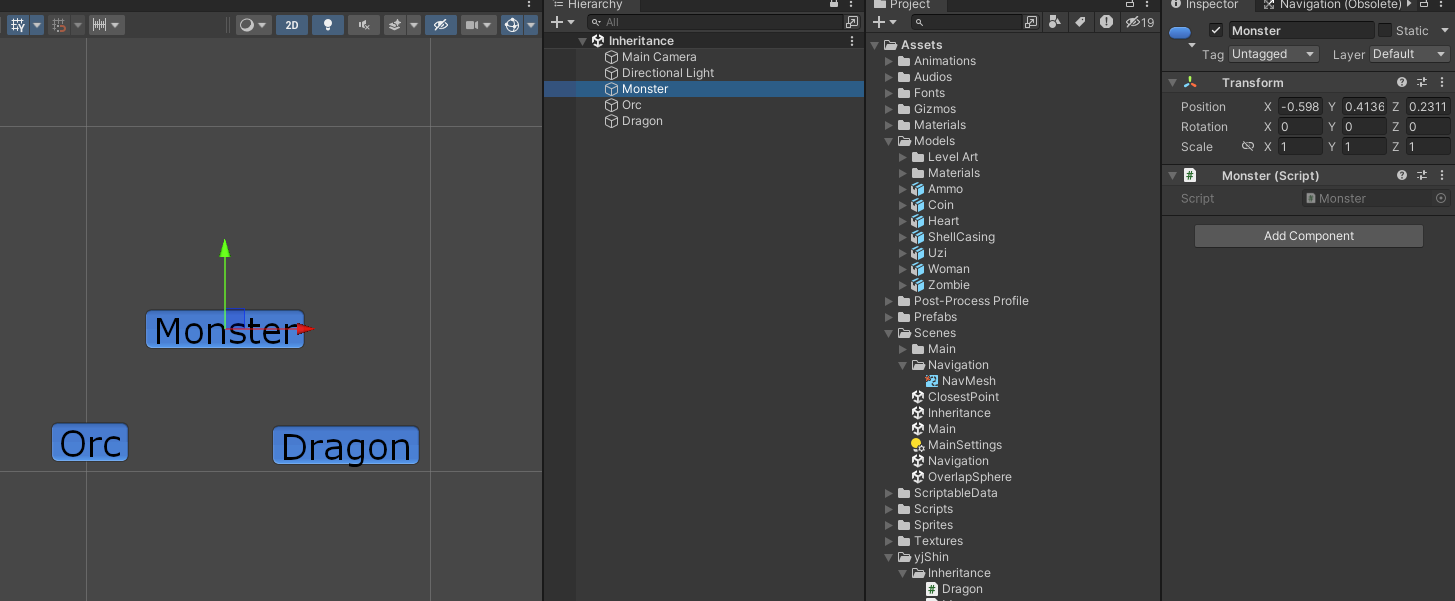Open the Scene view kebab menu
Viewport: 1455px width, 601px height.
click(x=530, y=4)
